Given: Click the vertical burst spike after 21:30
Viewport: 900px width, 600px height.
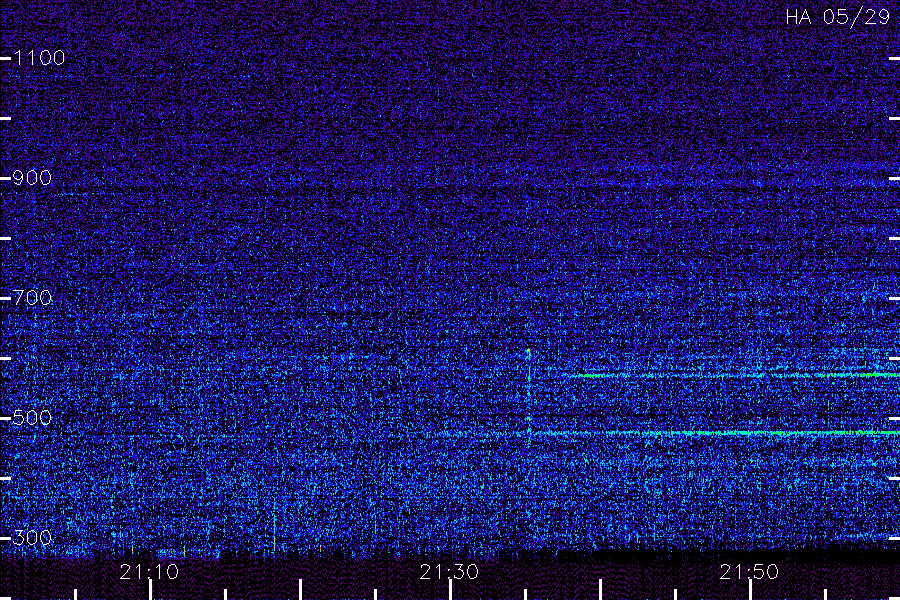Looking at the screenshot, I should tap(529, 397).
